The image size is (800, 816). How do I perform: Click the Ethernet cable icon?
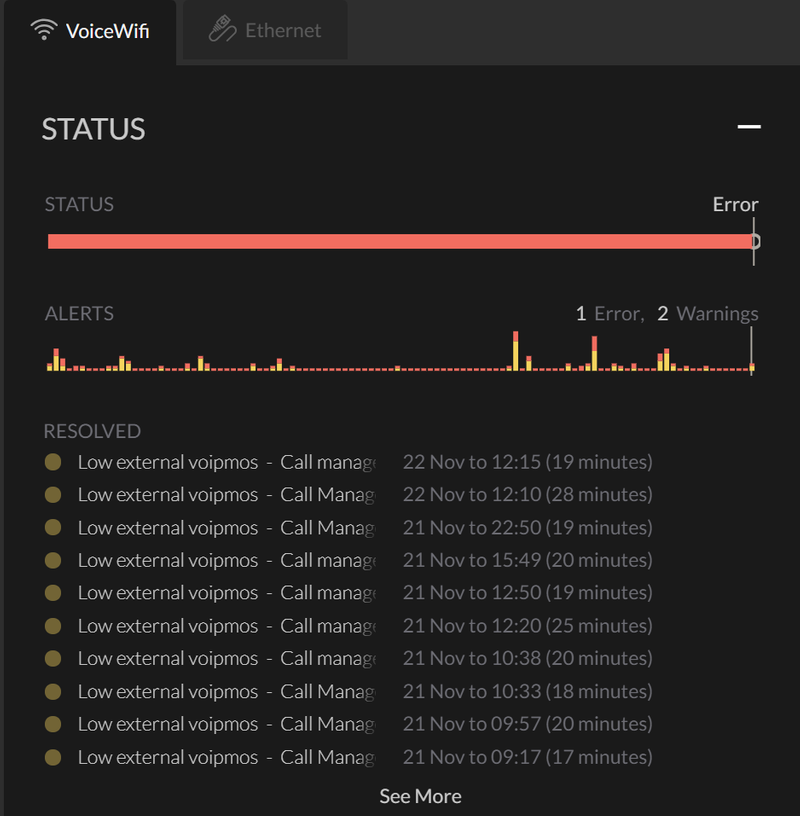pos(222,29)
